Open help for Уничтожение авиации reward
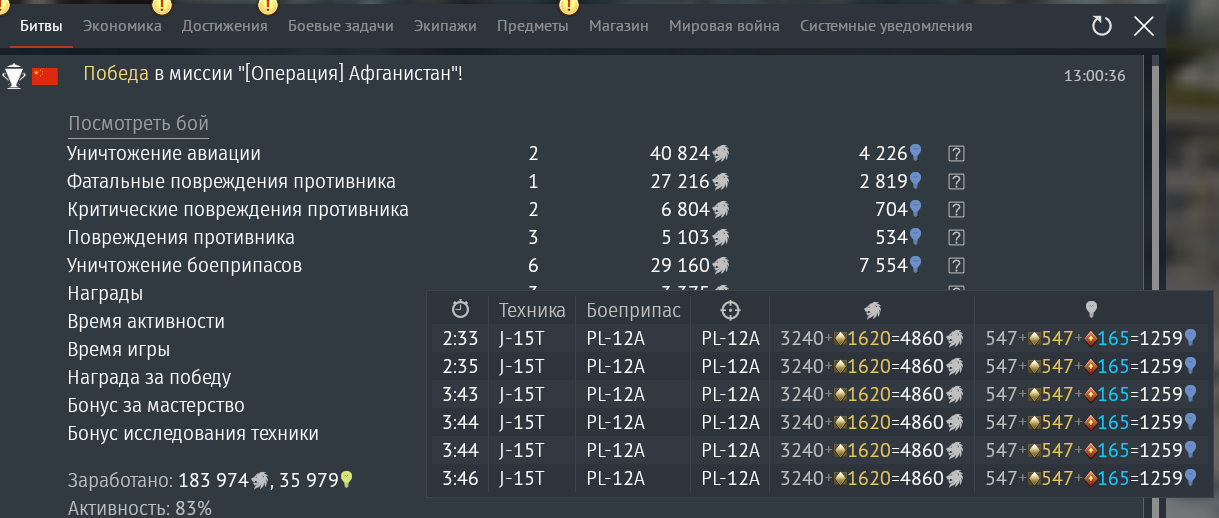This screenshot has width=1219, height=518. coord(956,154)
